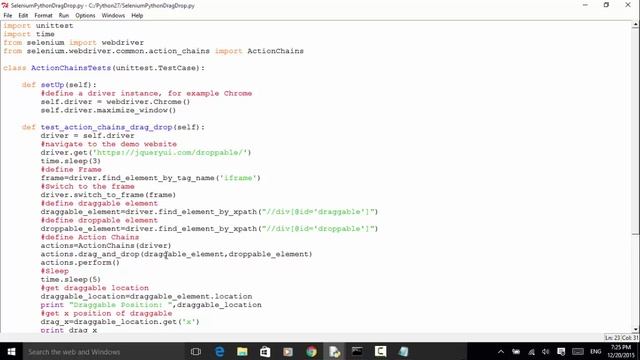This screenshot has height=360, width=640.
Task: Click the 'Ln: 23 Col: 31' status indicator
Action: pyautogui.click(x=621, y=338)
